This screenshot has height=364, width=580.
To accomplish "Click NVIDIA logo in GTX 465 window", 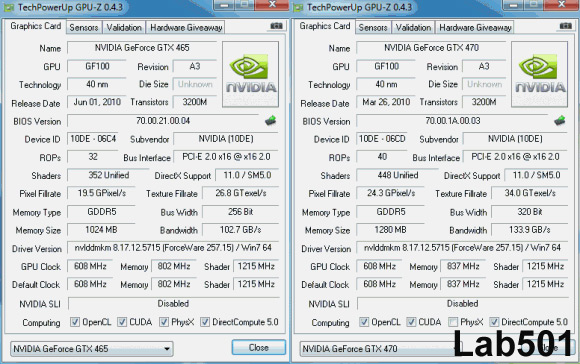I will point(250,74).
